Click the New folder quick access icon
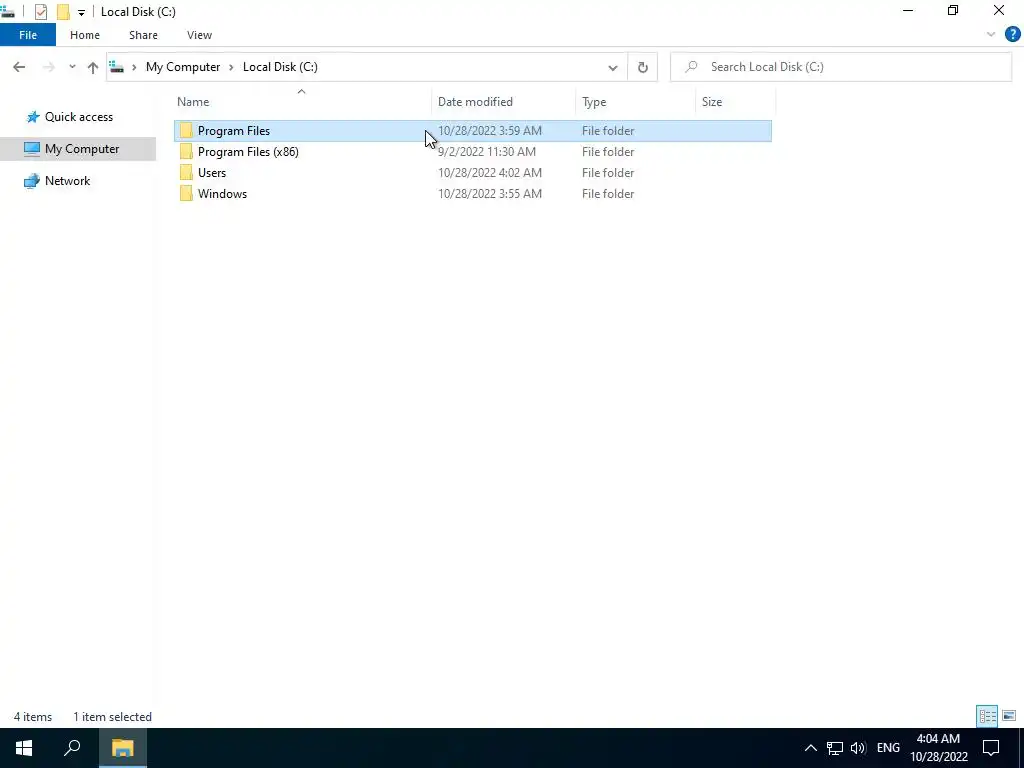The height and width of the screenshot is (768, 1024). tap(63, 12)
